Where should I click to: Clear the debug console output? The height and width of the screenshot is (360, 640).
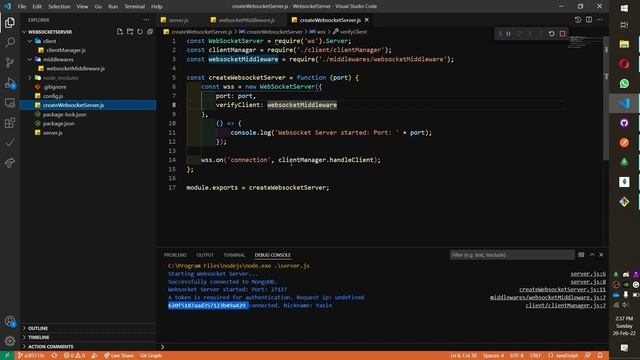(x=581, y=255)
